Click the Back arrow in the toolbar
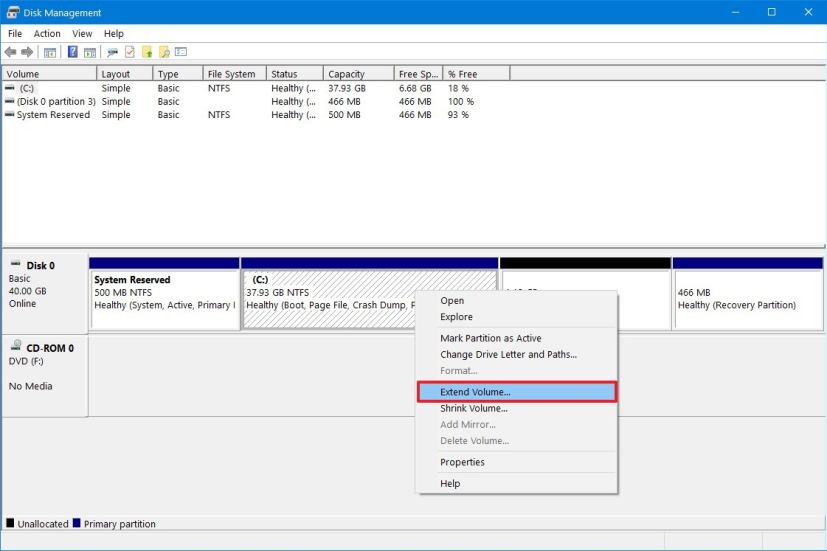 click(x=11, y=52)
